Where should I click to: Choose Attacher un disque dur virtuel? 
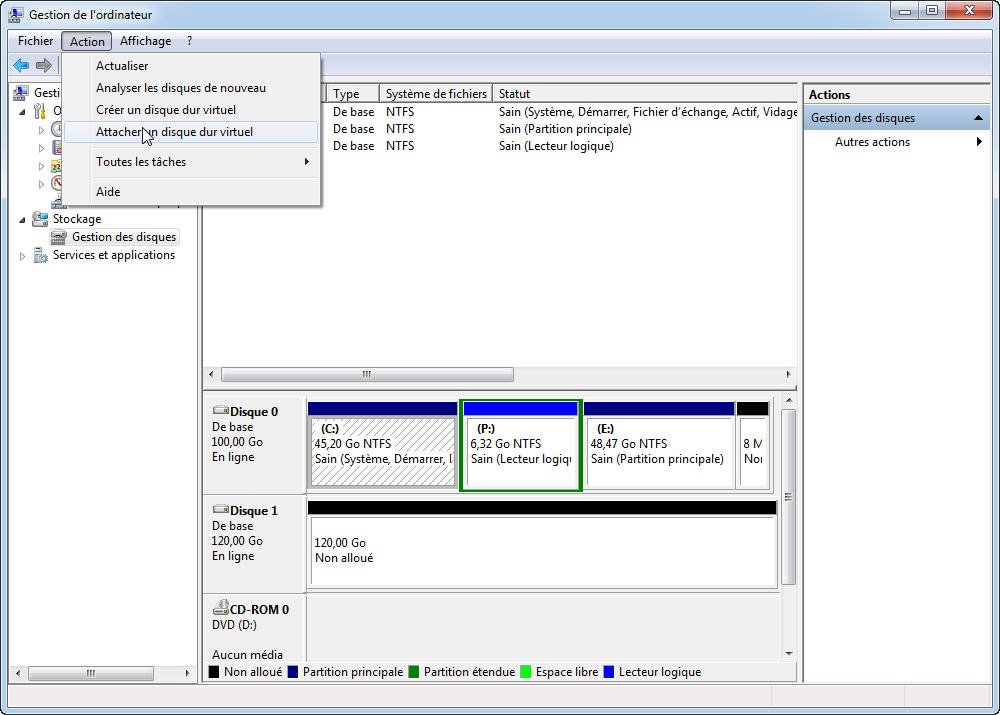191,132
